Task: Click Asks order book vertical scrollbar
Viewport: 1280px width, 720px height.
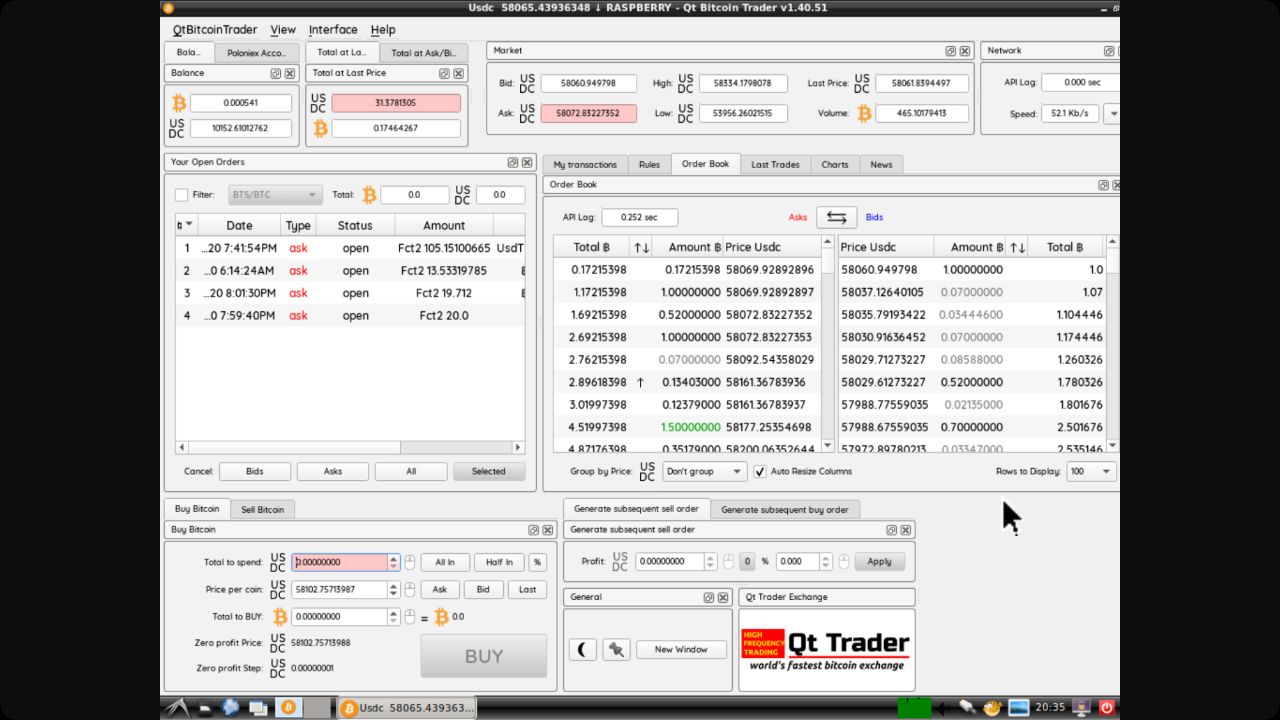Action: pyautogui.click(x=827, y=345)
